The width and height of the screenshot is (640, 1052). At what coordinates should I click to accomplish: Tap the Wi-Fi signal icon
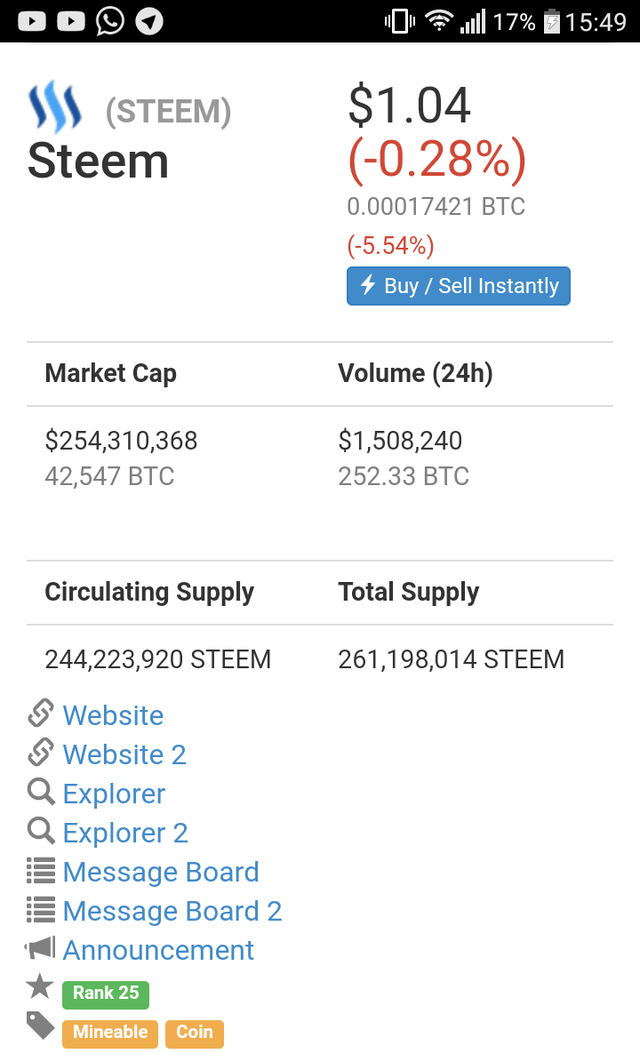(x=437, y=21)
